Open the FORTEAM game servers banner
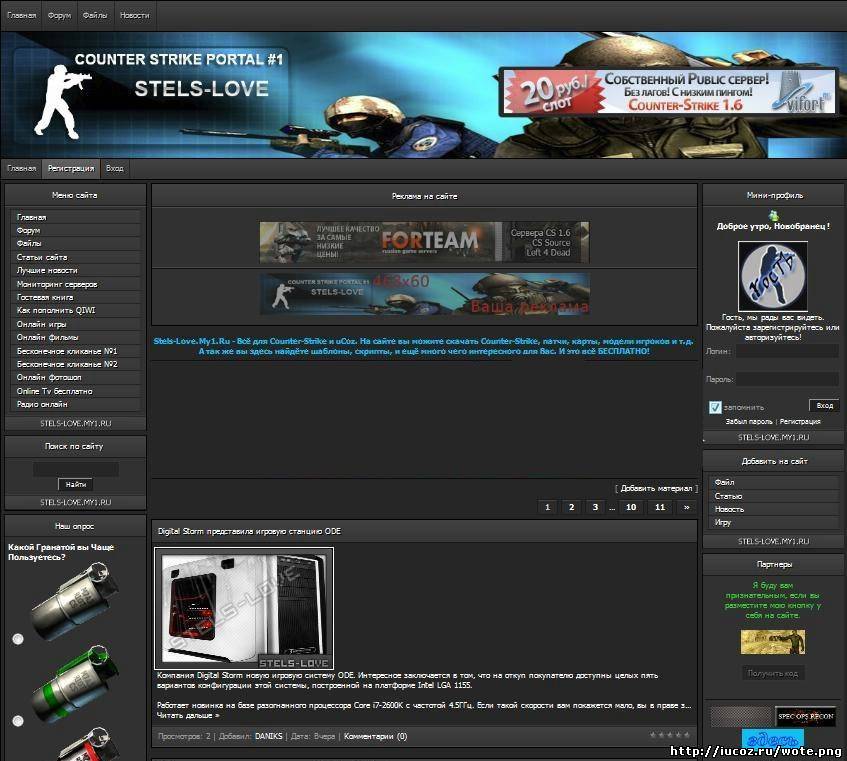Screen dimensions: 847x761 [425, 242]
